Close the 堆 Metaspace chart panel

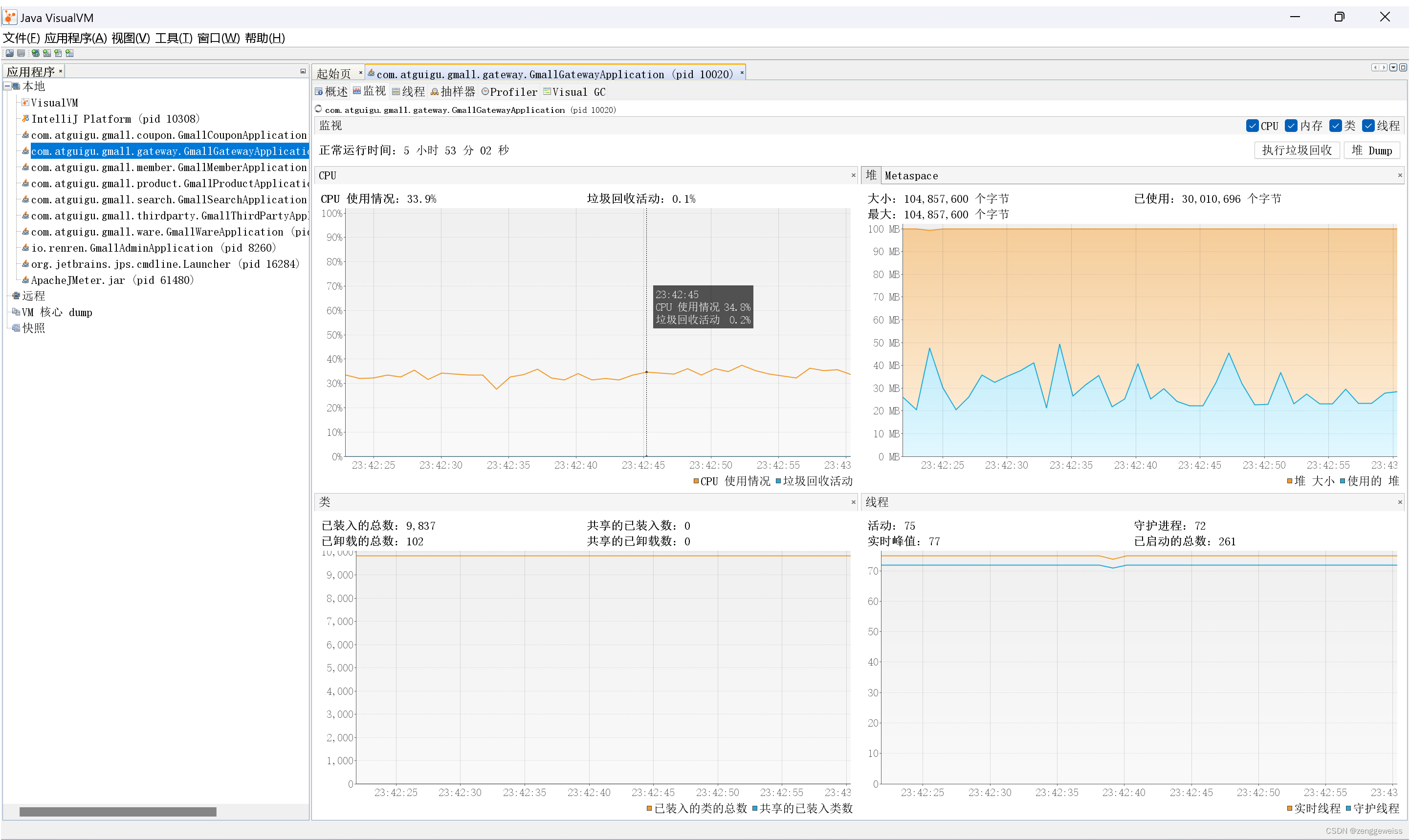point(1400,175)
